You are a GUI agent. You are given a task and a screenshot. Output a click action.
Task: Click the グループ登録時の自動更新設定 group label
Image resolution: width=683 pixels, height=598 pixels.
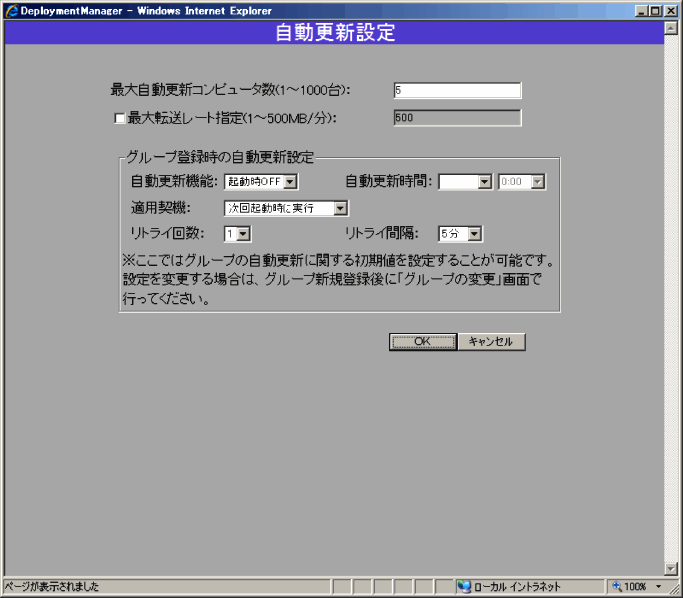[220, 157]
